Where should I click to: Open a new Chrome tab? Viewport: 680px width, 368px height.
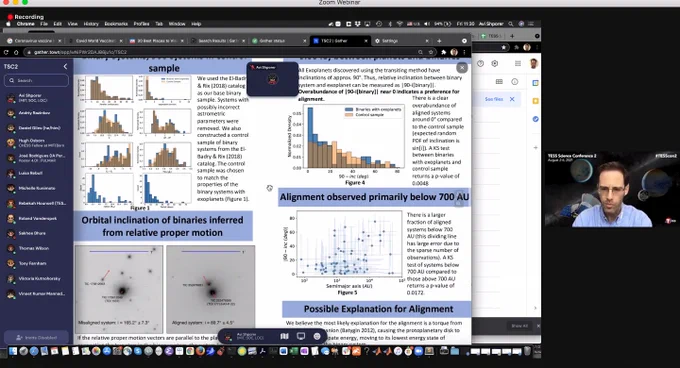[439, 41]
